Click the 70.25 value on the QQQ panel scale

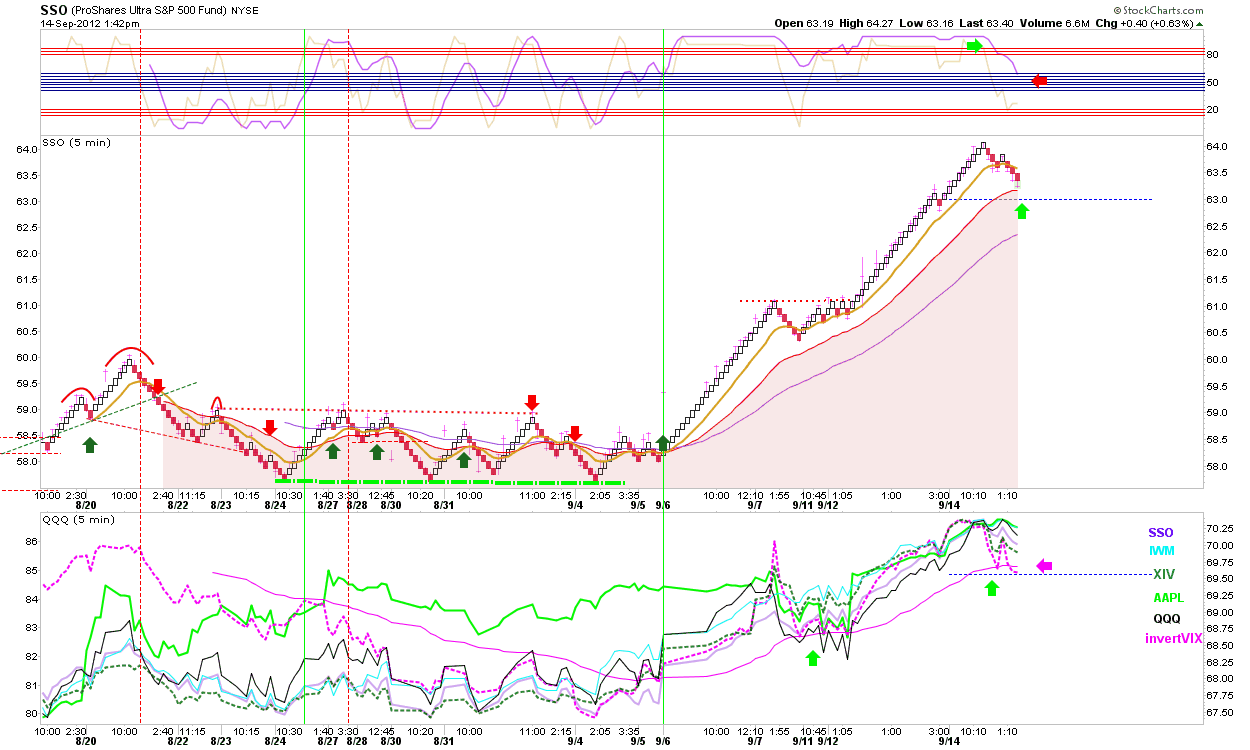tap(1220, 528)
